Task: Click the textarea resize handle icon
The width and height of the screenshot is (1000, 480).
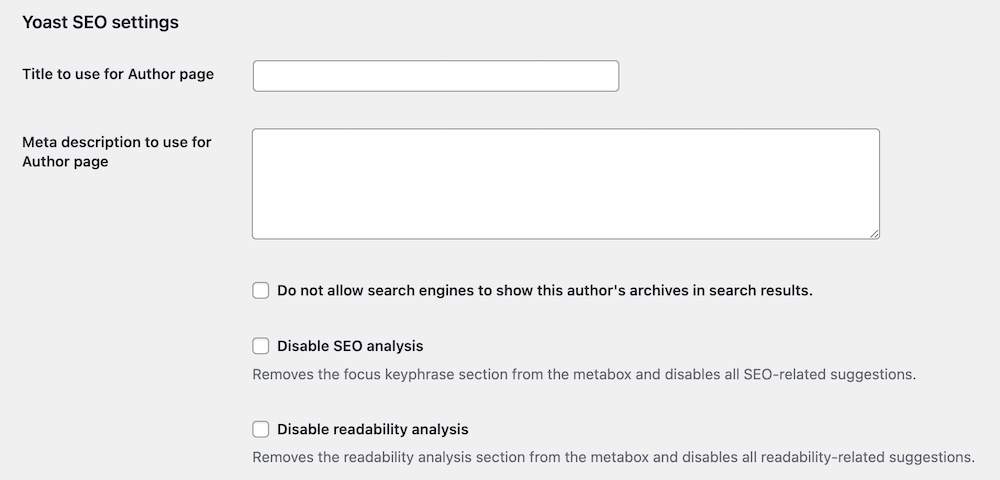Action: pyautogui.click(x=874, y=234)
